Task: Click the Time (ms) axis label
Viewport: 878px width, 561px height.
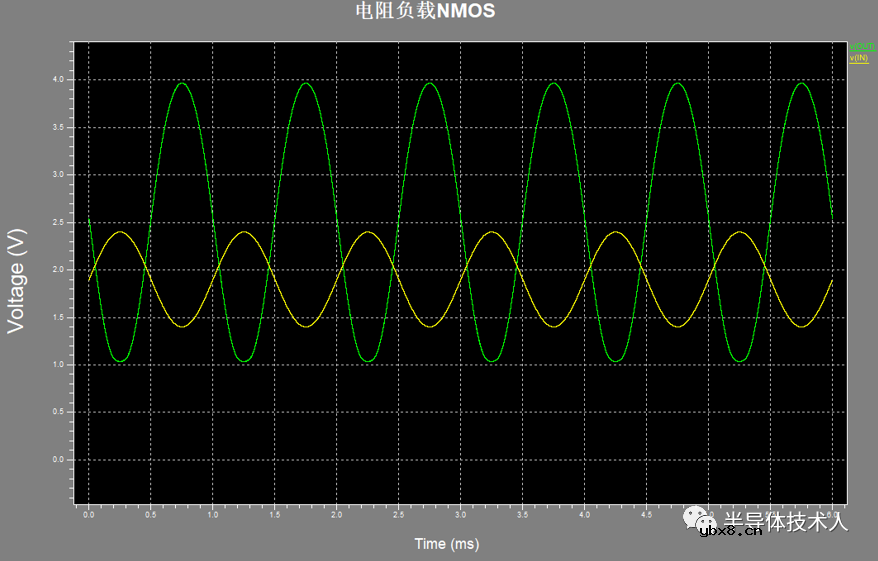Action: (x=447, y=544)
